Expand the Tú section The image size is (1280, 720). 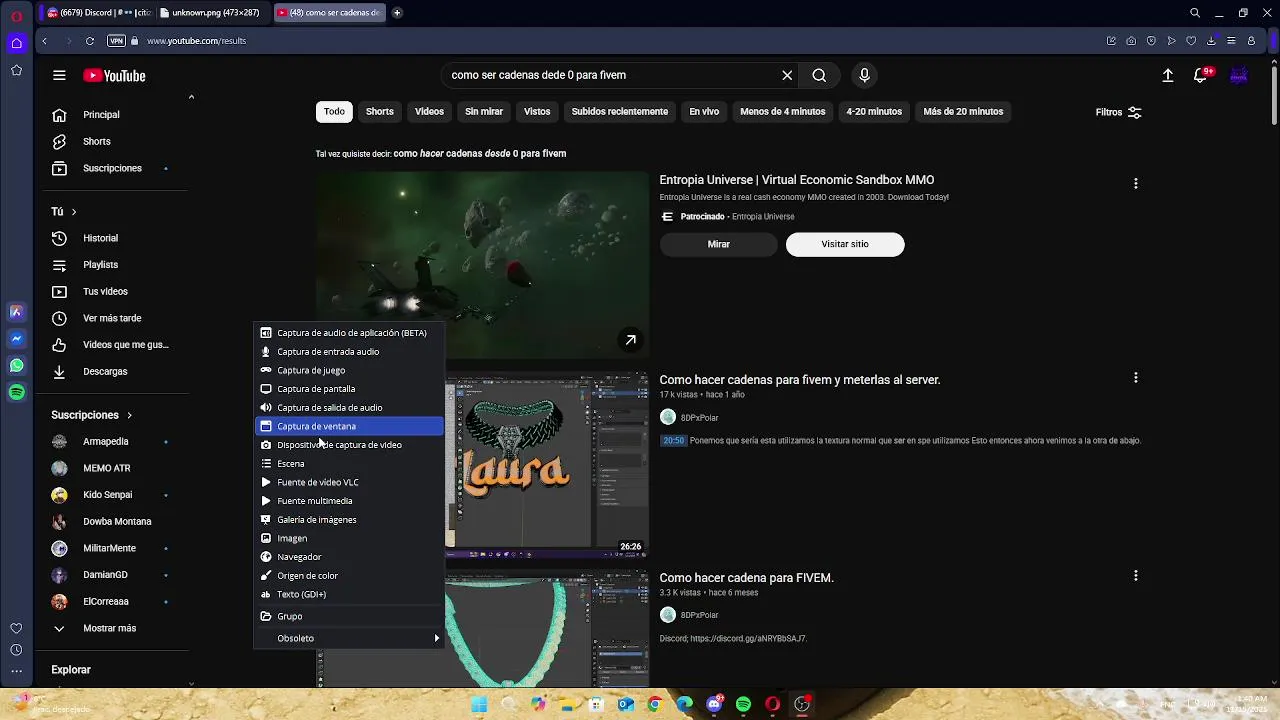(x=64, y=212)
